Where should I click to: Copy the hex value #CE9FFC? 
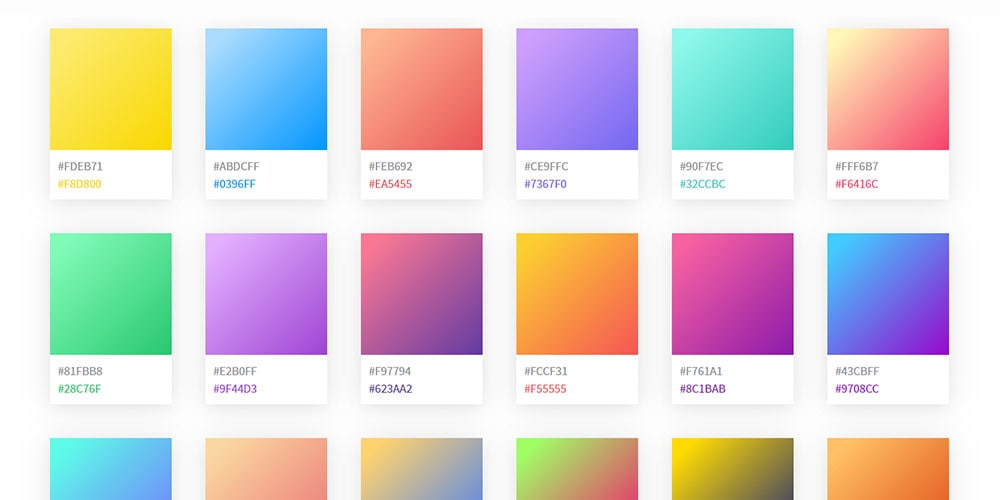tap(547, 166)
